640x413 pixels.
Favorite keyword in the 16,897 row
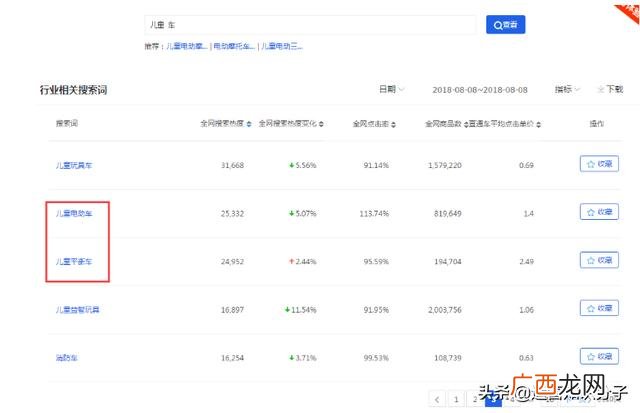(599, 308)
